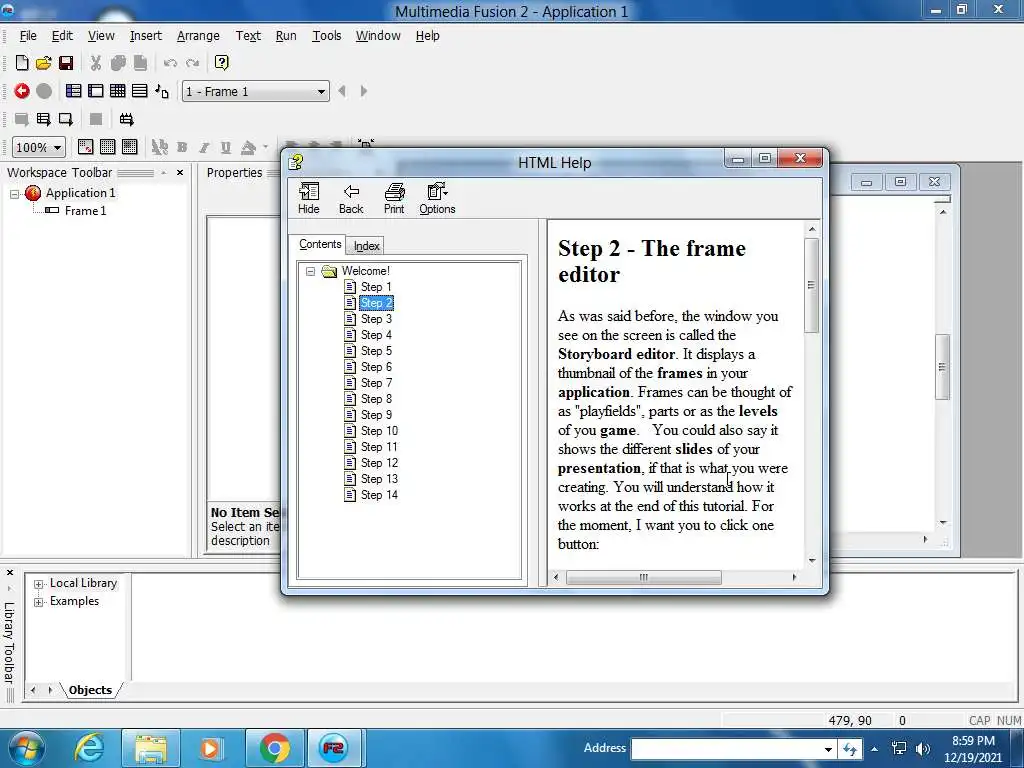
Task: Toggle Show grid icon
Action: click(108, 147)
